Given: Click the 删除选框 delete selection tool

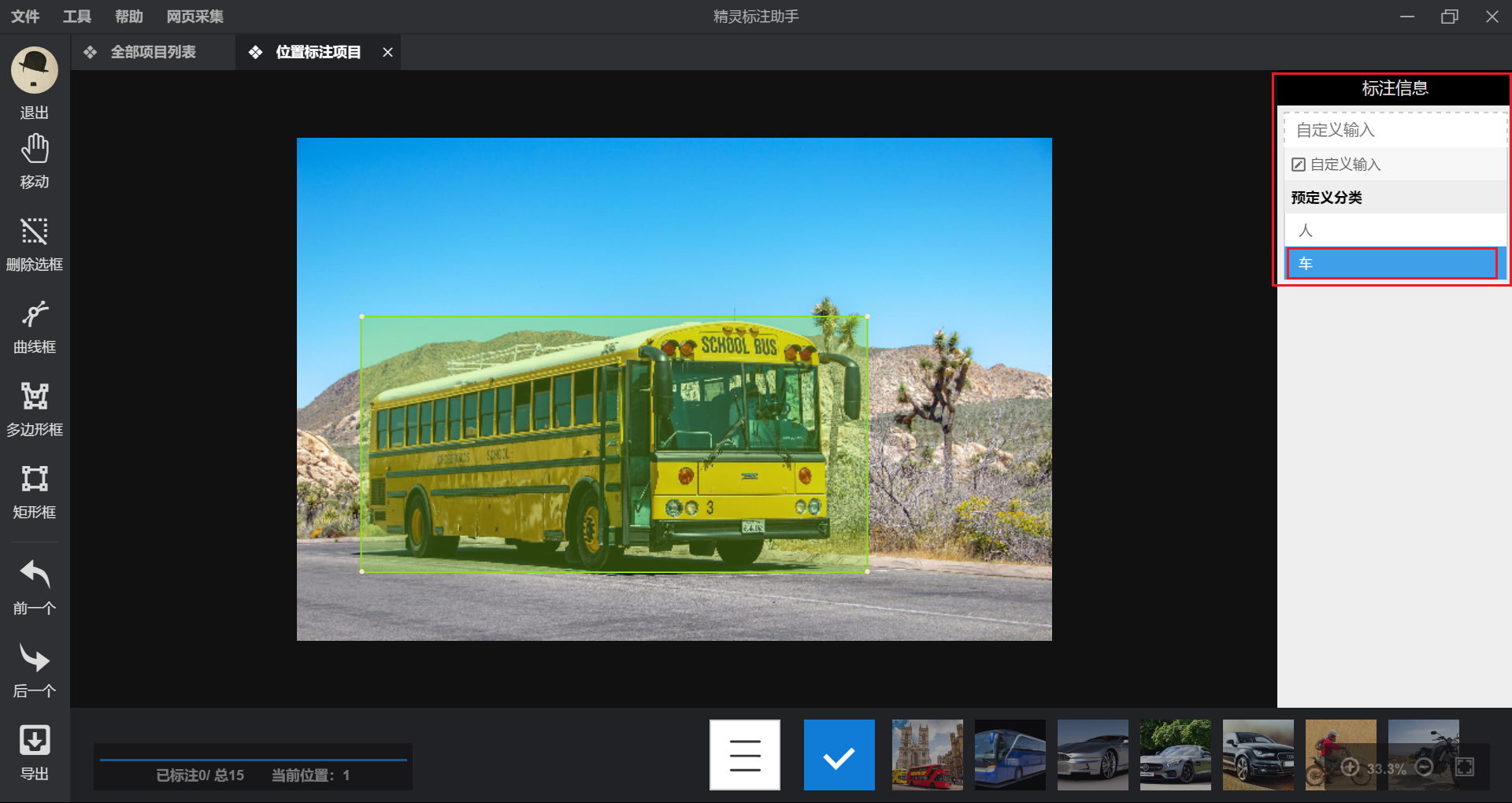Looking at the screenshot, I should [35, 243].
